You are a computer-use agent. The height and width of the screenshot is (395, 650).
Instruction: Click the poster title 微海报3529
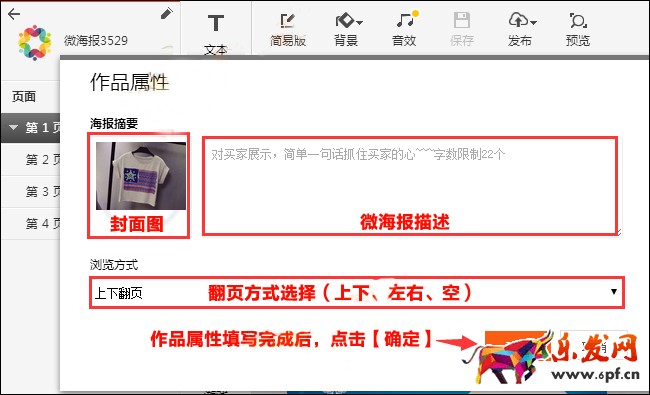pos(96,41)
